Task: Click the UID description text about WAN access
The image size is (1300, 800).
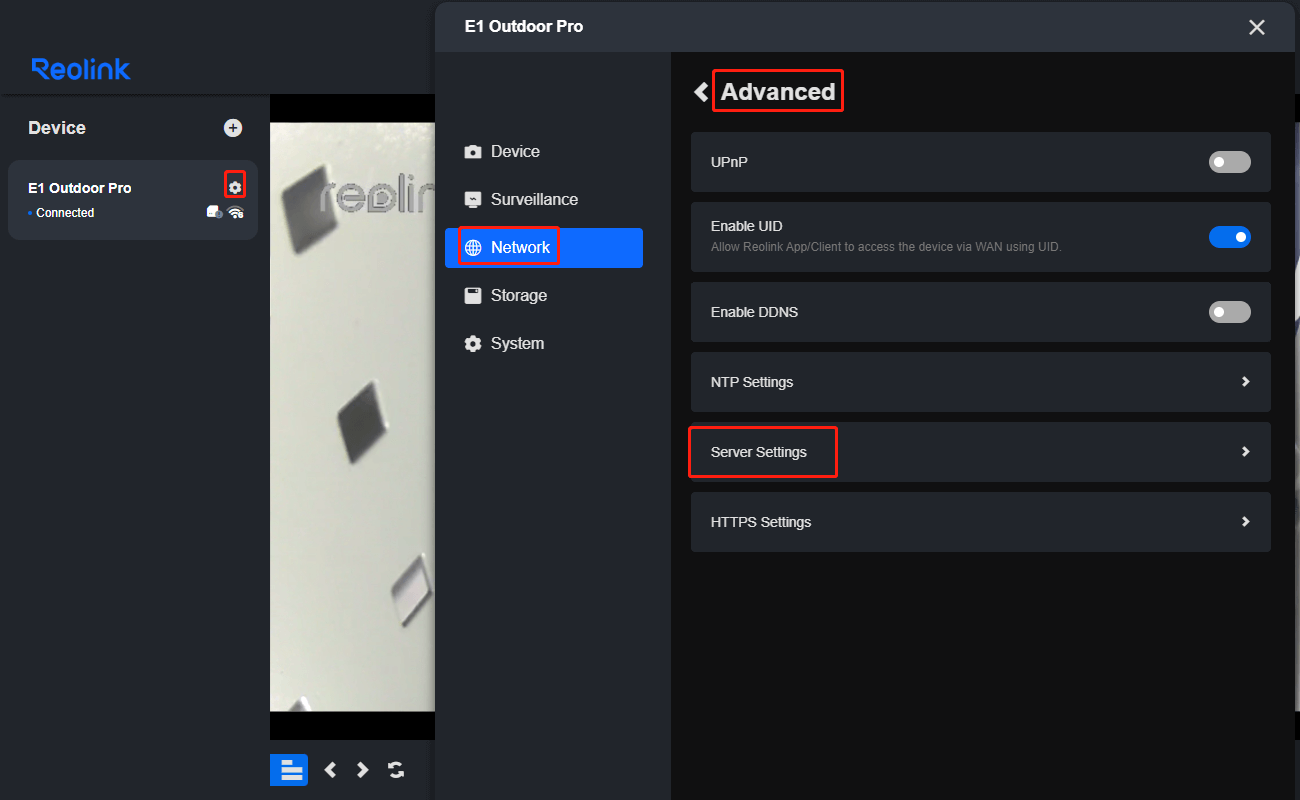Action: click(886, 246)
